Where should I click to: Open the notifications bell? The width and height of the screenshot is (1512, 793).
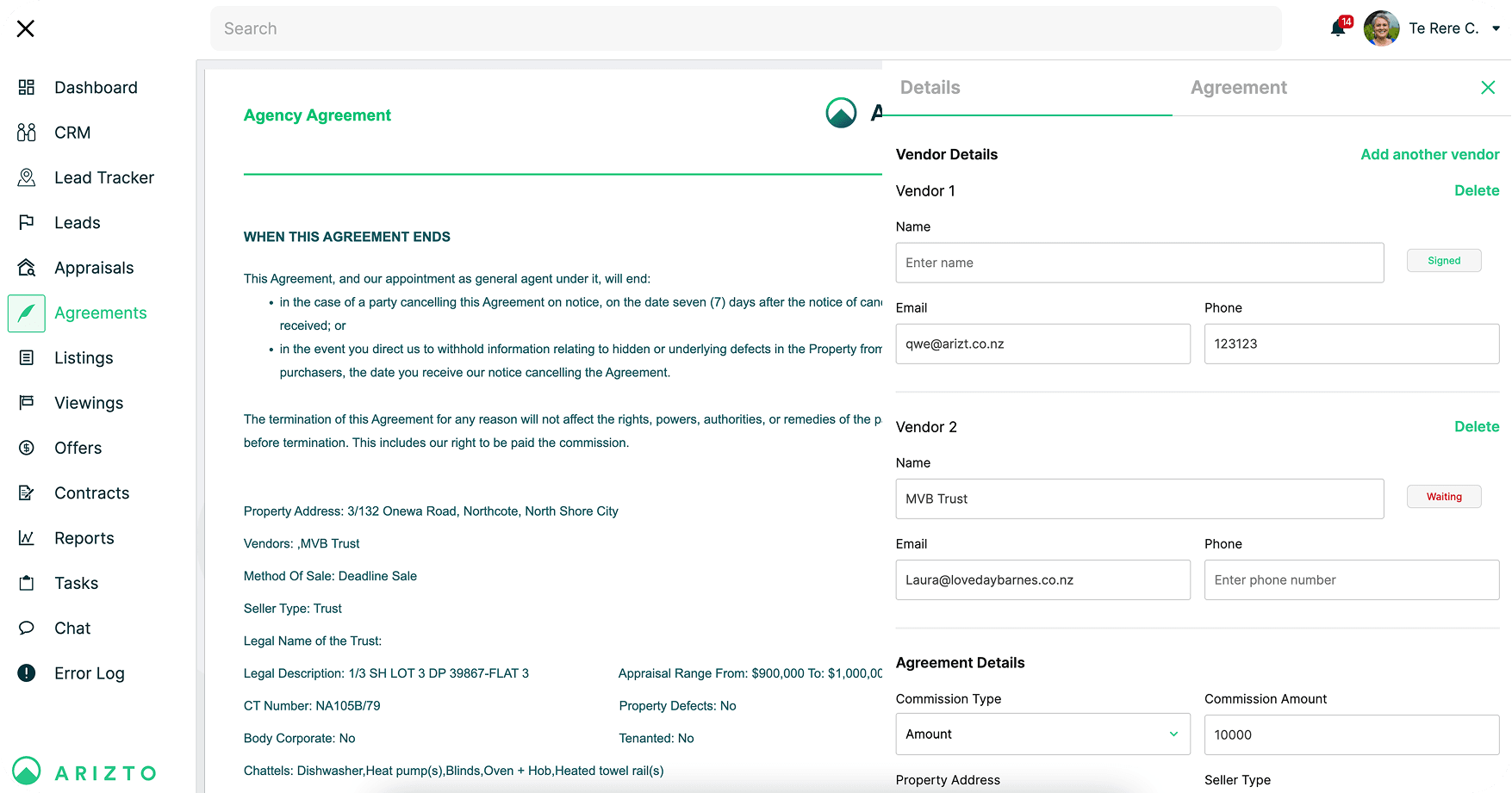pos(1338,28)
